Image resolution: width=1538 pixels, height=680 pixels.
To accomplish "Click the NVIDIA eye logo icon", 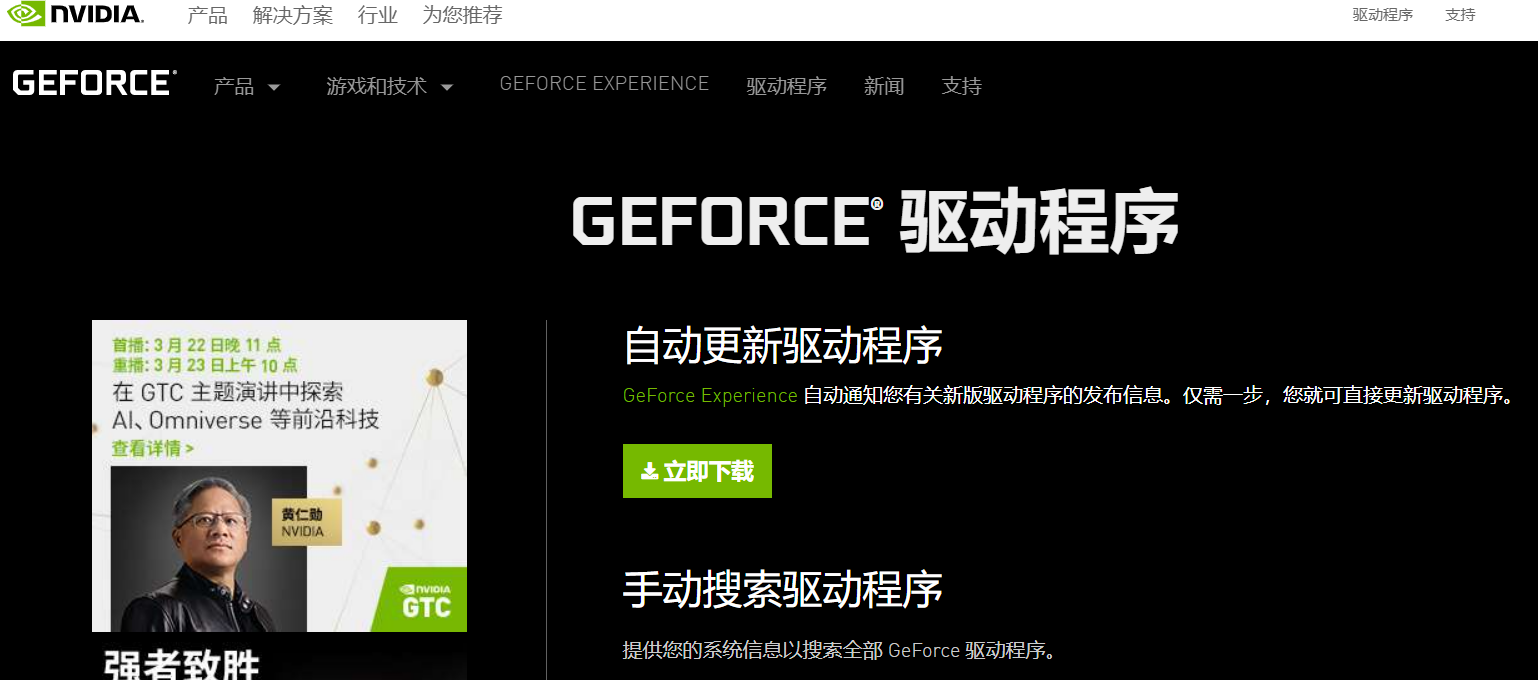I will [x=24, y=14].
